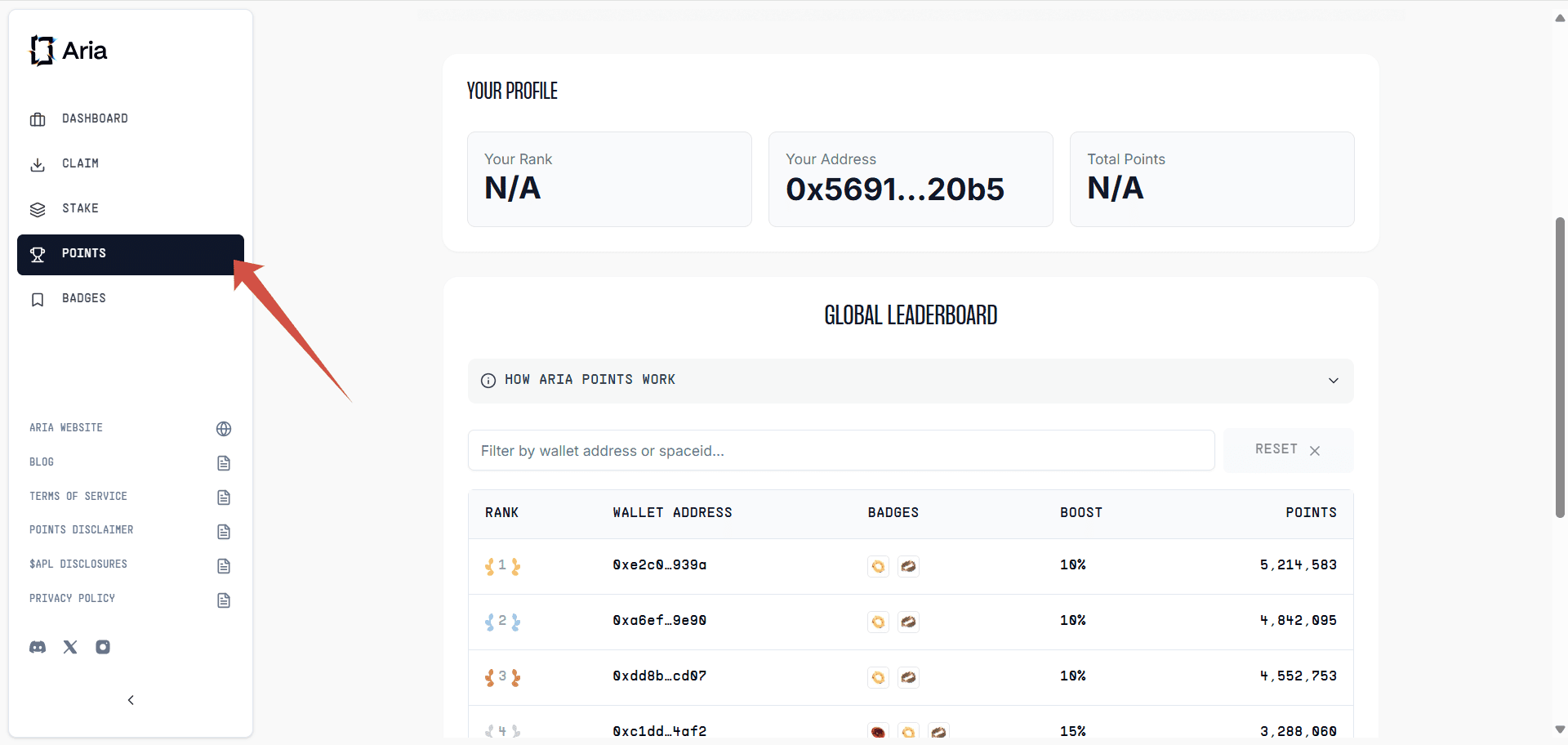This screenshot has width=1568, height=745.
Task: Expand the How Aria Points Work section
Action: (x=1333, y=381)
